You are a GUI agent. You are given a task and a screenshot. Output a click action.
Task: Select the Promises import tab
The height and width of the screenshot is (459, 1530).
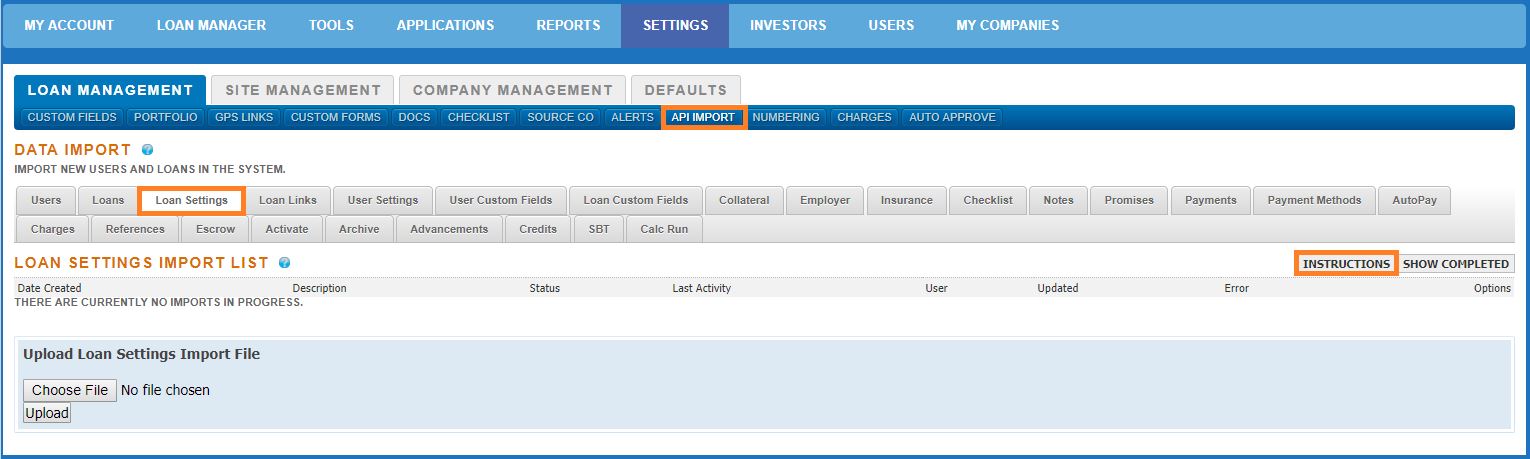[x=1129, y=200]
